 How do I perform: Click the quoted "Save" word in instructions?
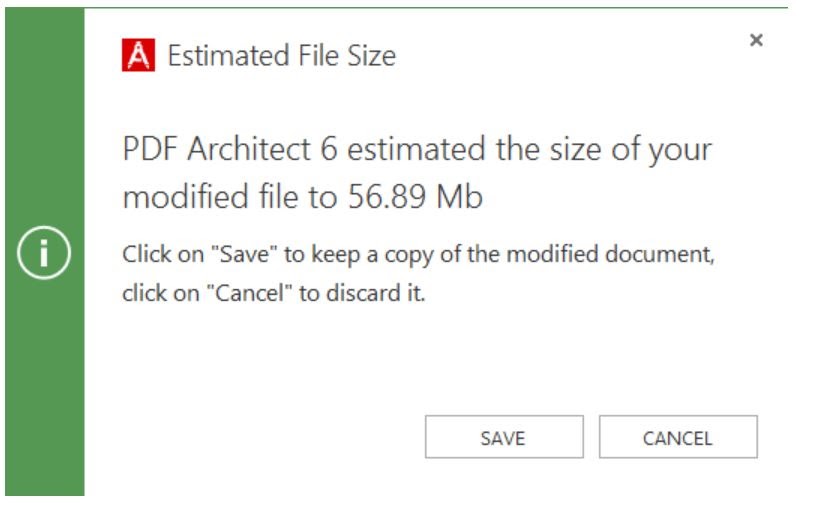click(x=253, y=254)
